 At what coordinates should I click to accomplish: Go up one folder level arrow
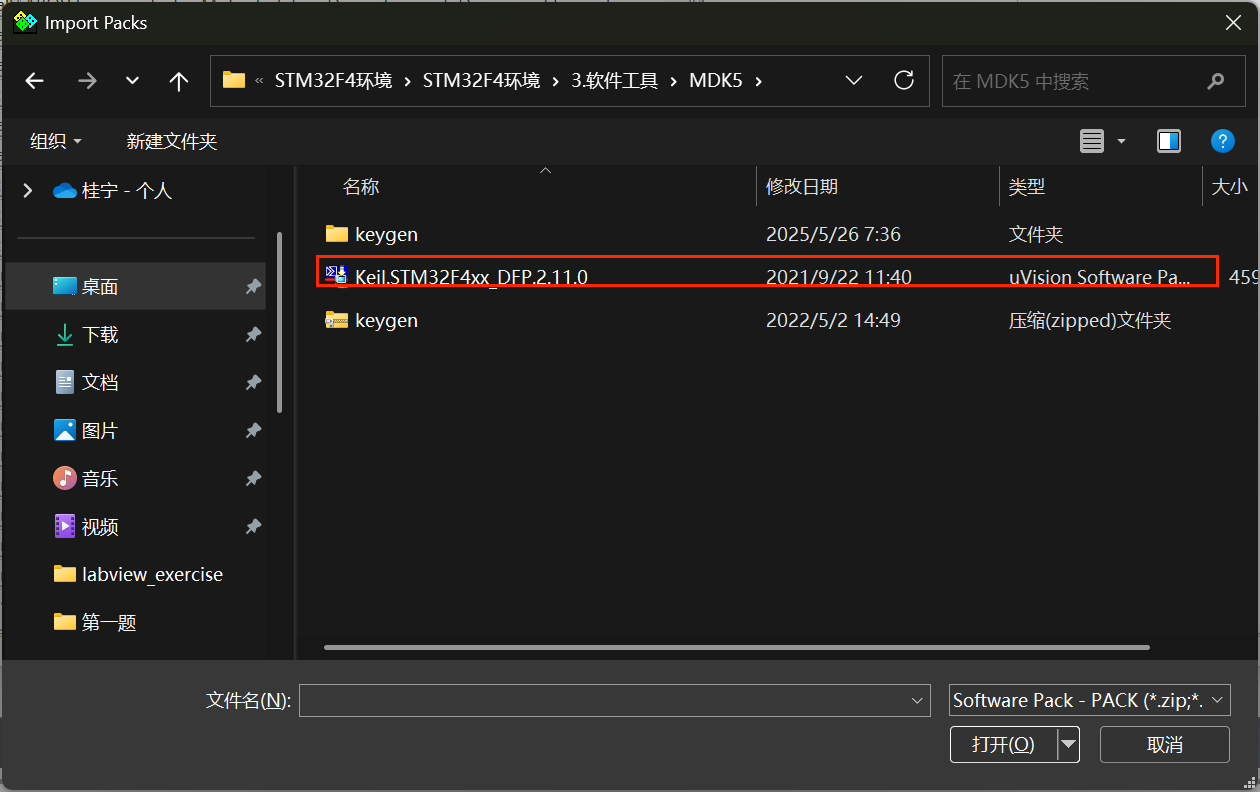(x=179, y=81)
